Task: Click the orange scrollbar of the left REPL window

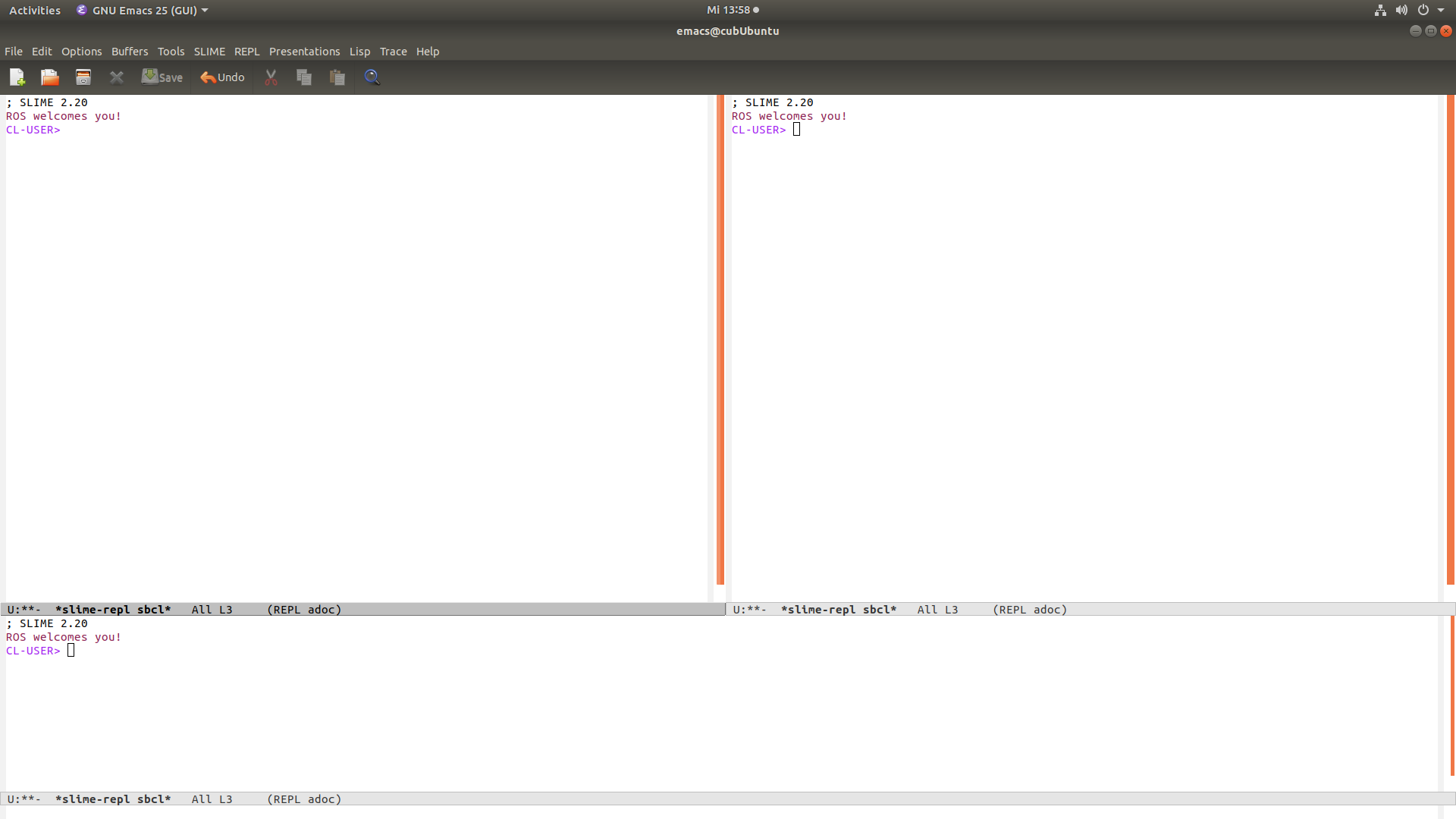Action: [x=720, y=341]
